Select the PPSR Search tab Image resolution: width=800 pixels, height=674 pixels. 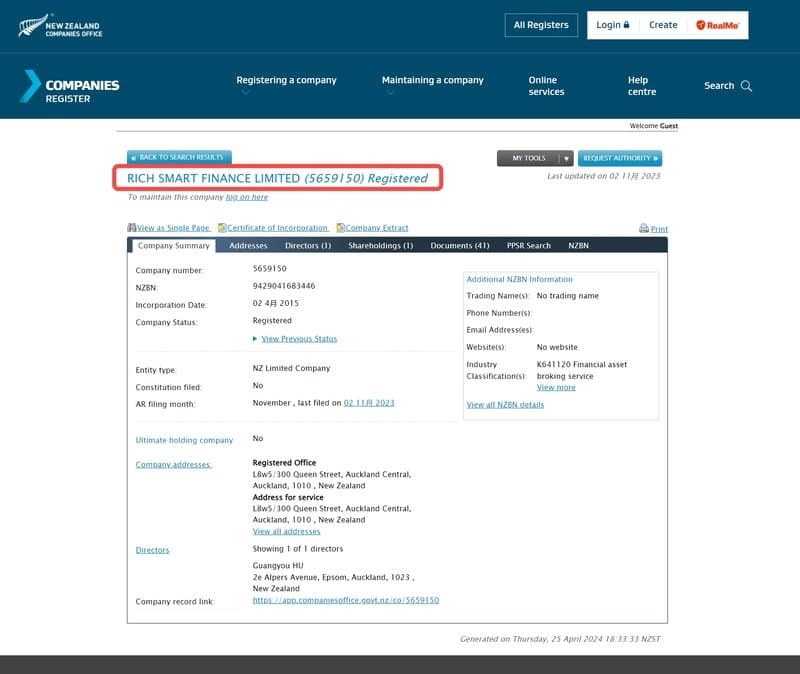click(x=528, y=245)
